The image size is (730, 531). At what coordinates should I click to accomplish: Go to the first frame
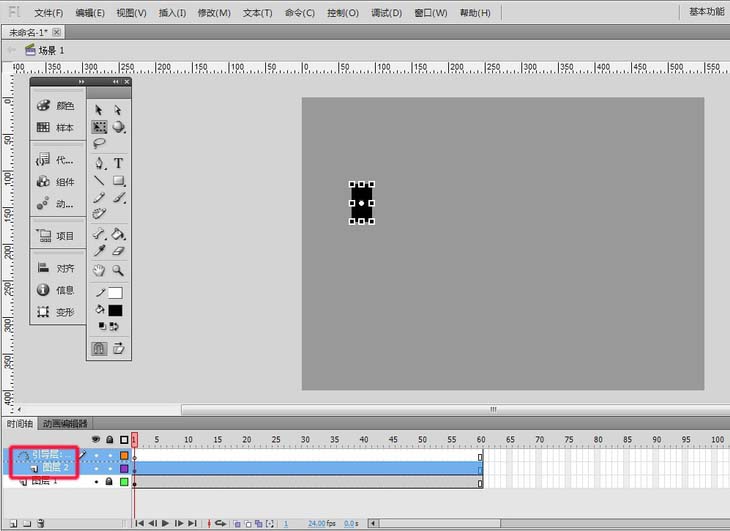[x=139, y=524]
